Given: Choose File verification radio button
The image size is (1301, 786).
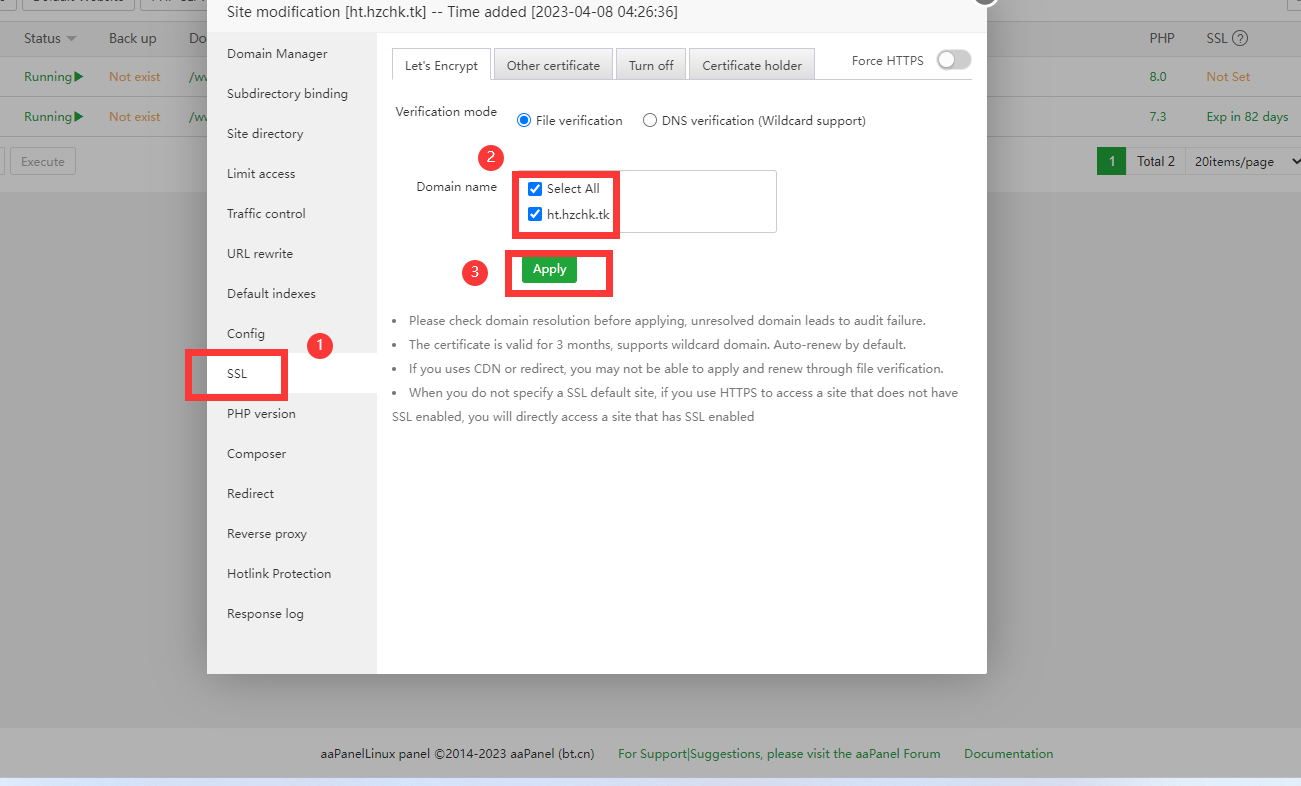Looking at the screenshot, I should (x=524, y=121).
